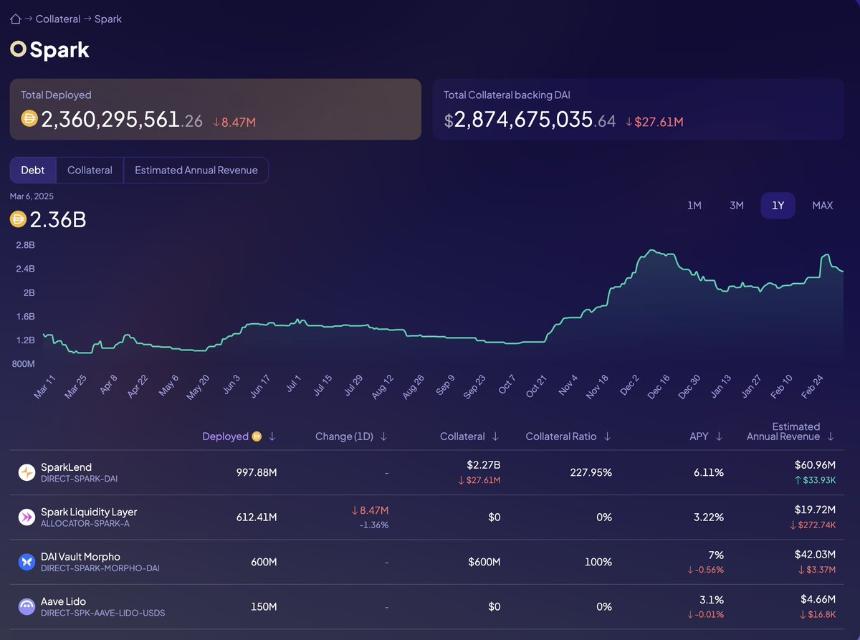Image resolution: width=860 pixels, height=640 pixels.
Task: Open the Spark Liquidity Layer row
Action: pyautogui.click(x=427, y=518)
